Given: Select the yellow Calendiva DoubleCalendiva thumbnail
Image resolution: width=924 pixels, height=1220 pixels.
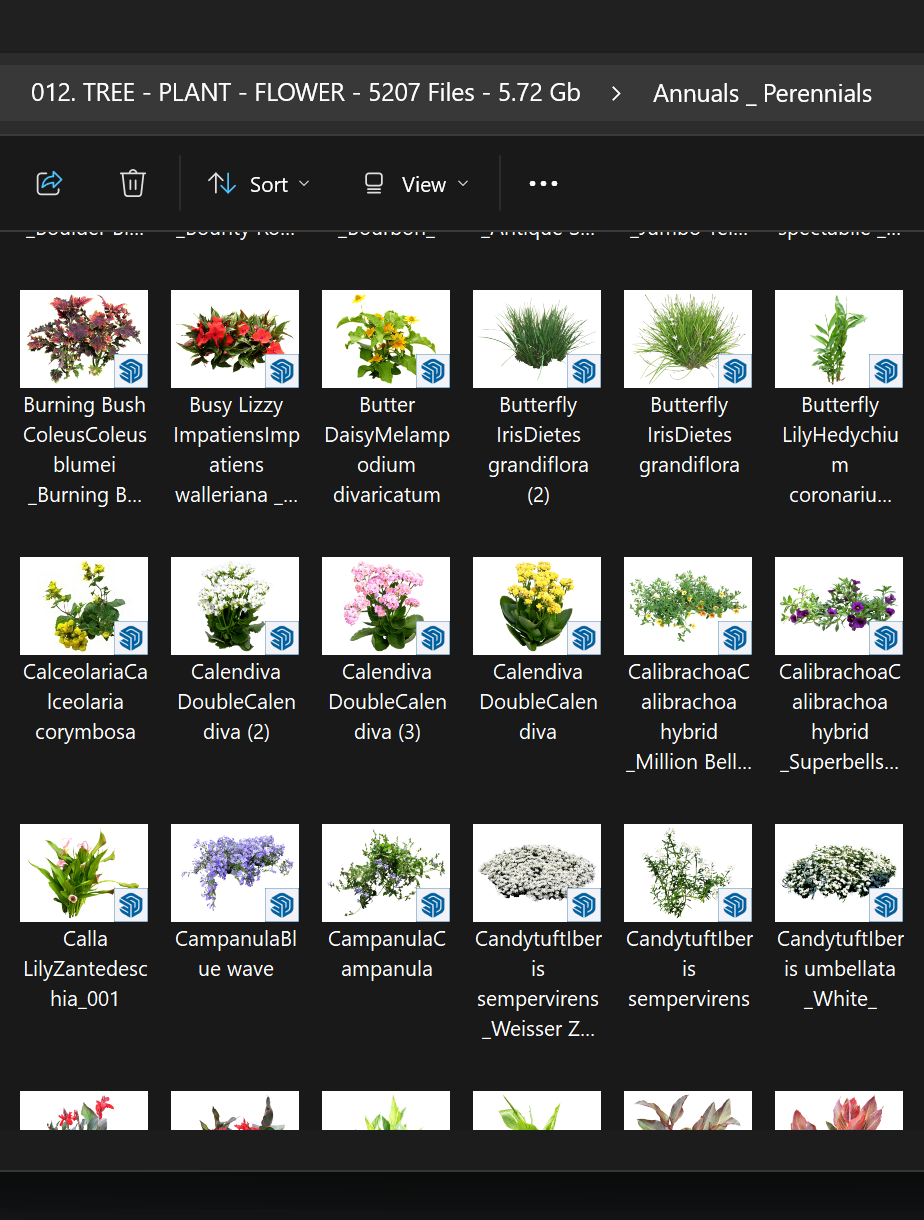Looking at the screenshot, I should (x=537, y=606).
